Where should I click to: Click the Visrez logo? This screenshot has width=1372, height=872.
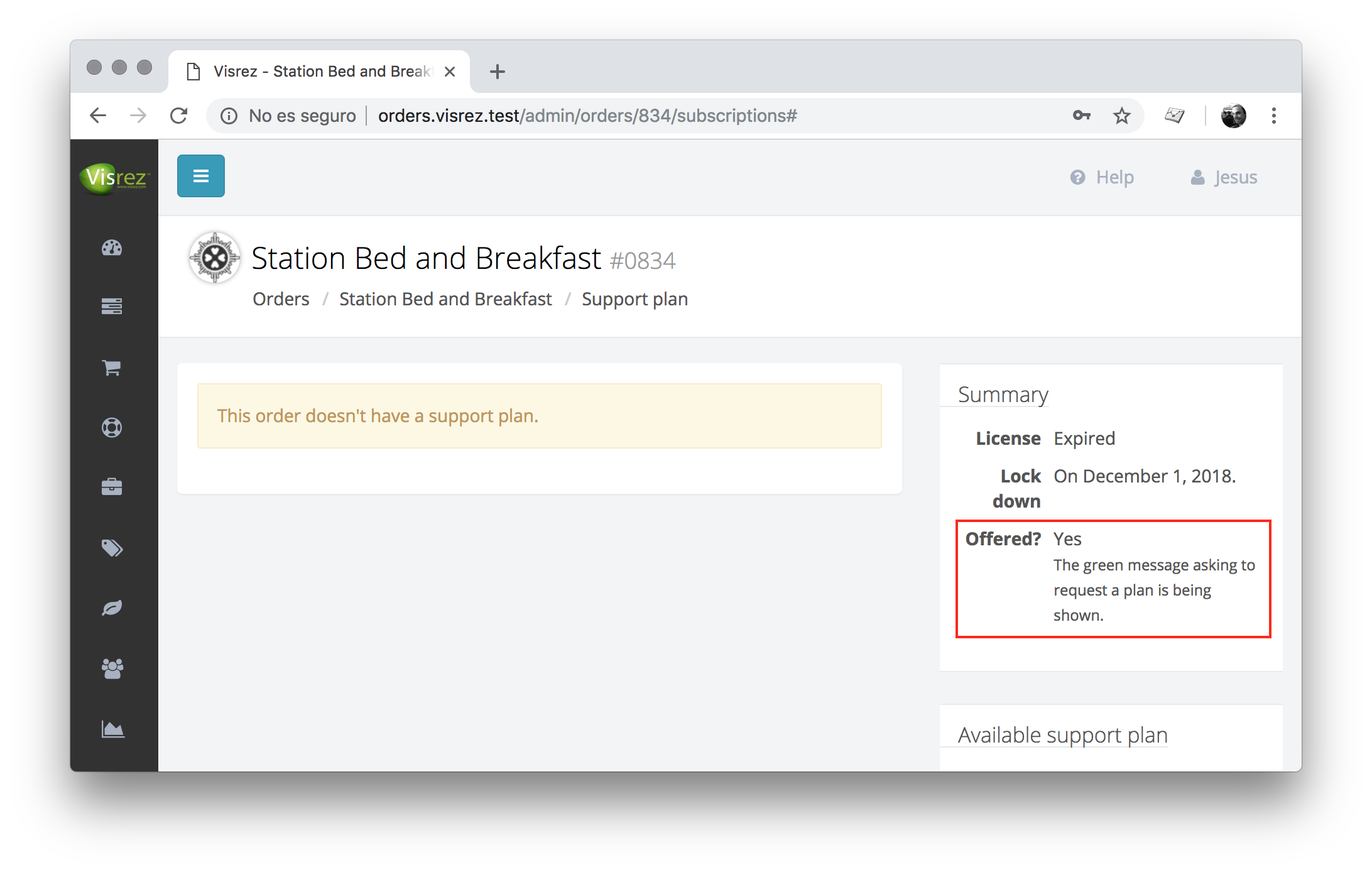coord(114,177)
